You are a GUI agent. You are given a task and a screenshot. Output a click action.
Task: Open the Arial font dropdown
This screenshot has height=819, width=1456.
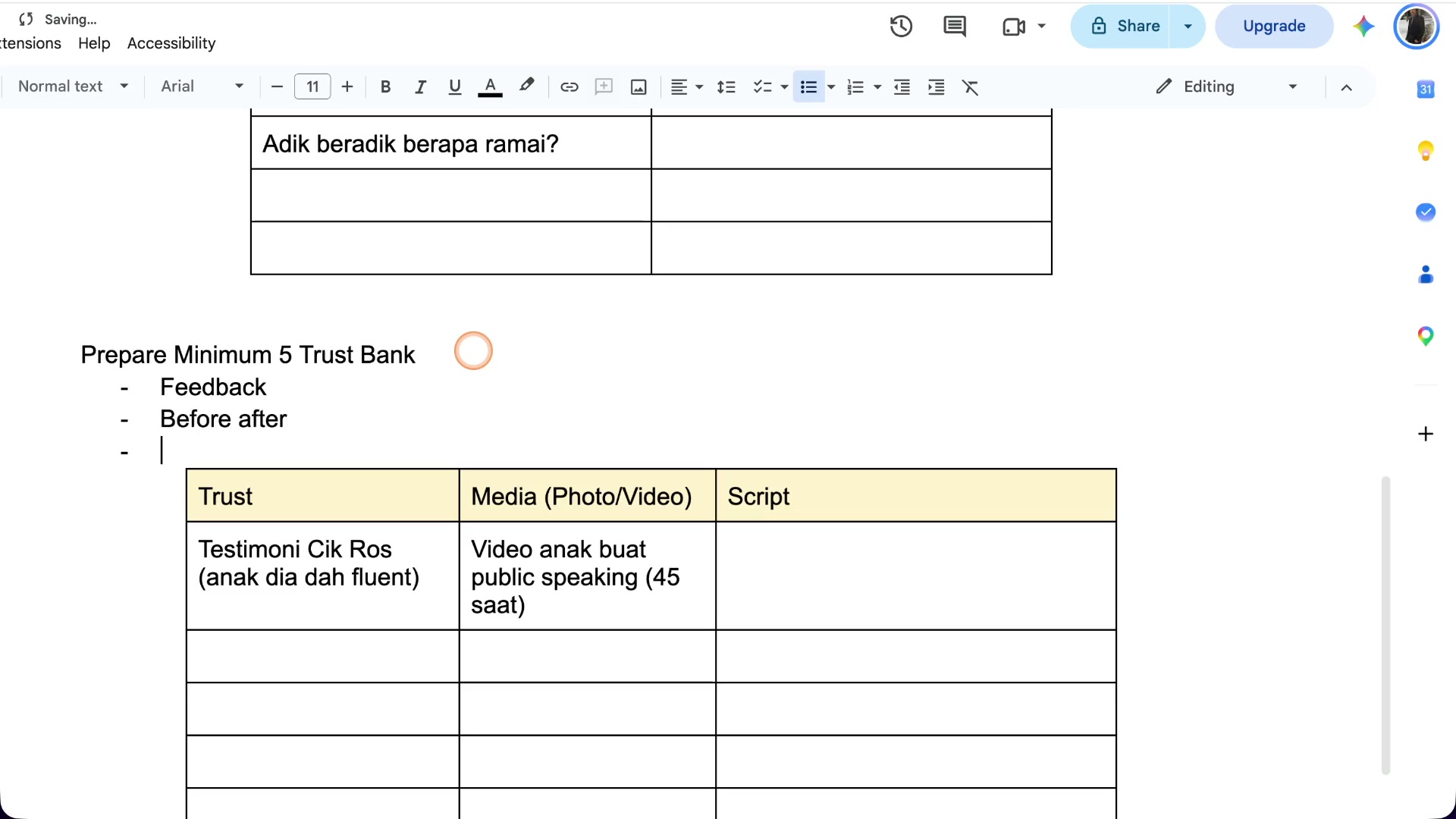coord(202,86)
